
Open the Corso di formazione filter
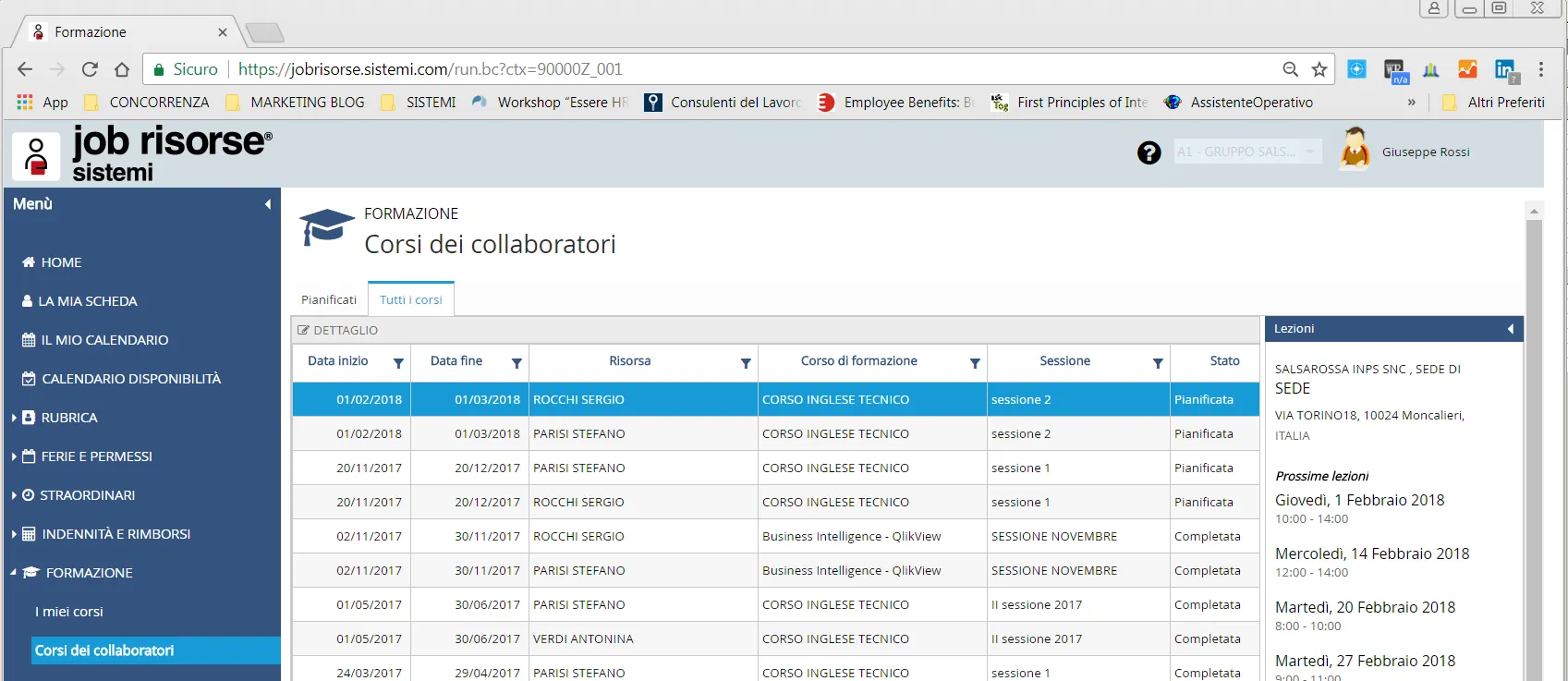coord(975,363)
